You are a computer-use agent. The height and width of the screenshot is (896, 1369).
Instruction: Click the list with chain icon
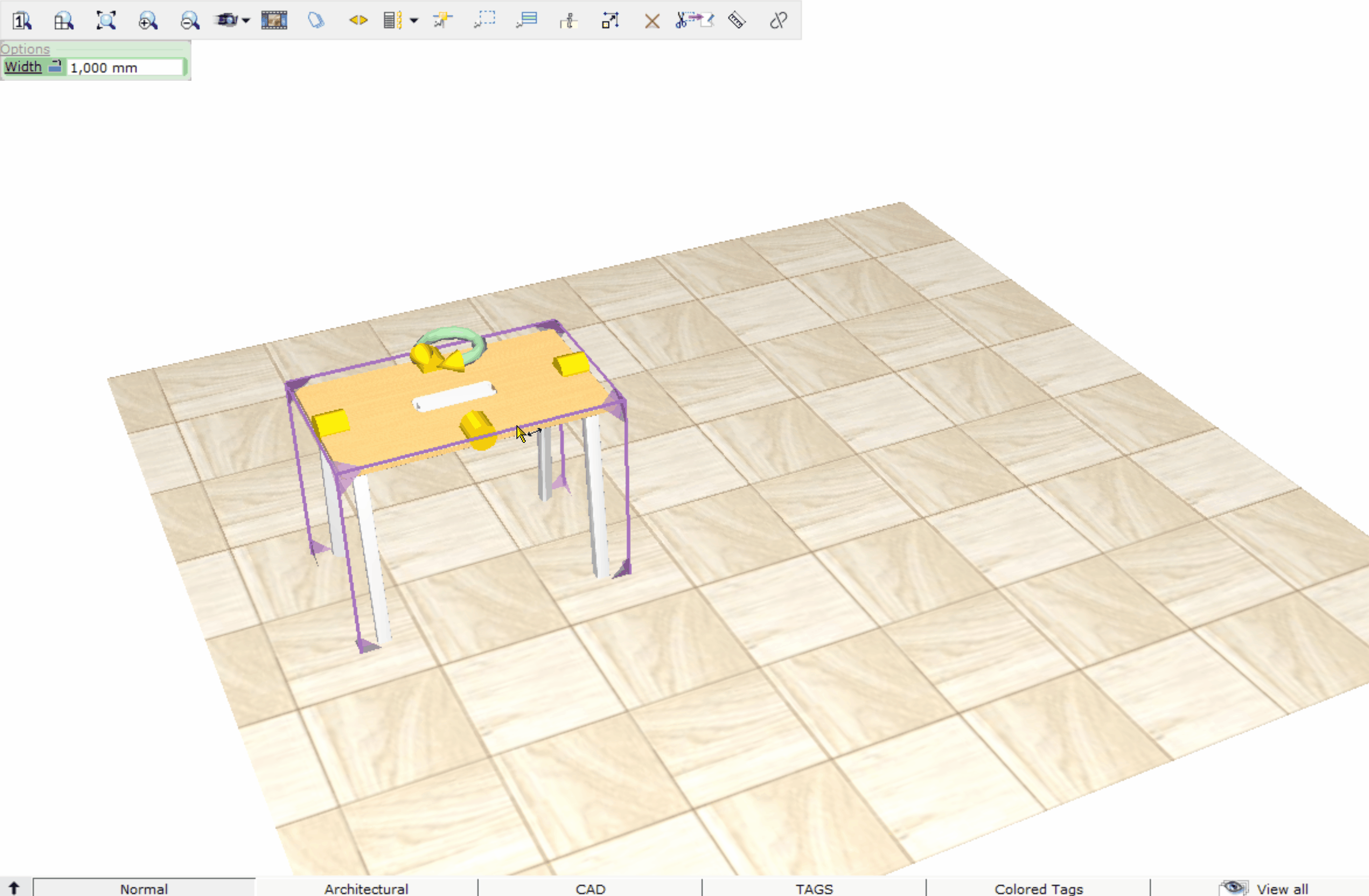point(393,21)
